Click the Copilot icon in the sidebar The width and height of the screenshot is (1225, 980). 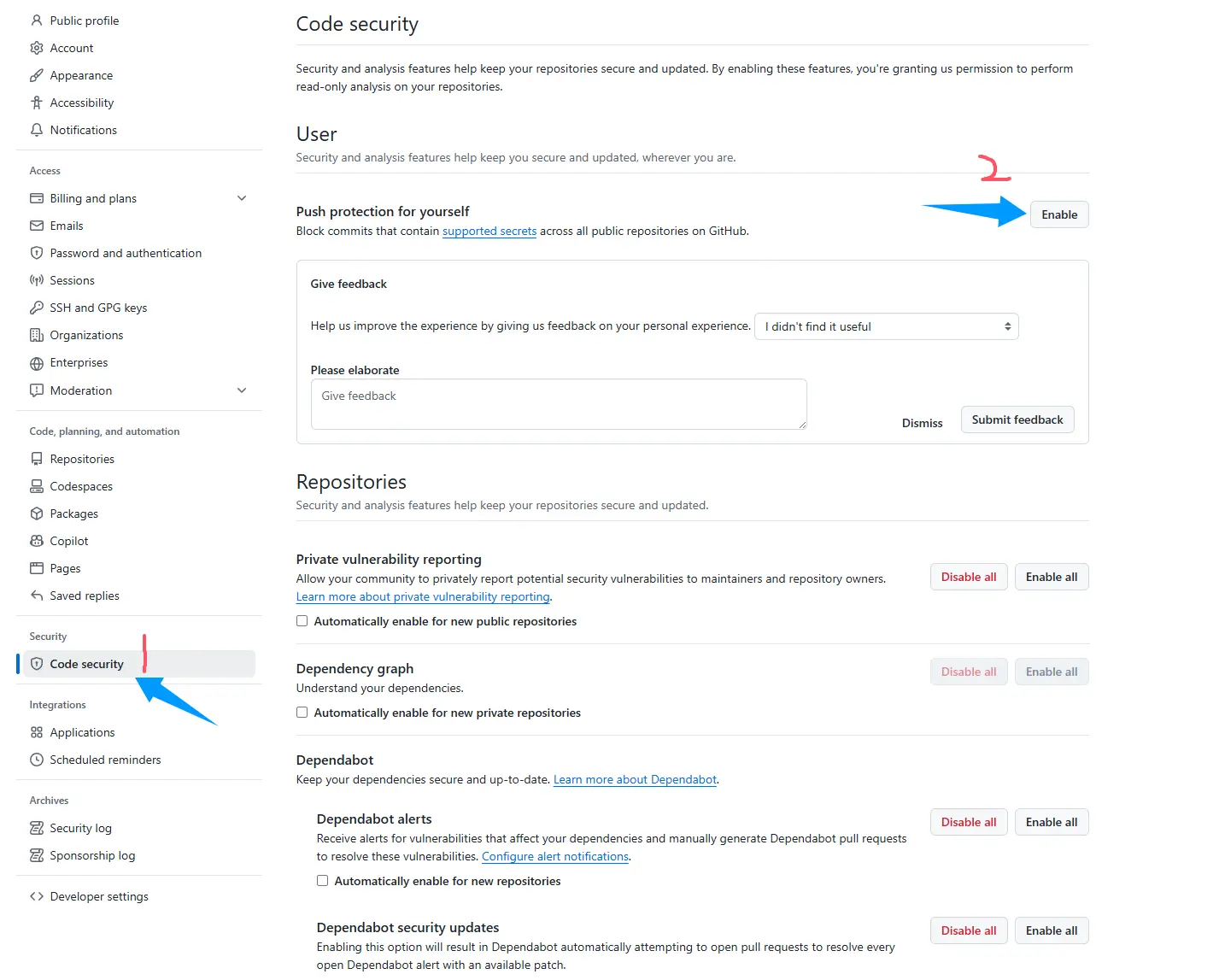point(37,541)
